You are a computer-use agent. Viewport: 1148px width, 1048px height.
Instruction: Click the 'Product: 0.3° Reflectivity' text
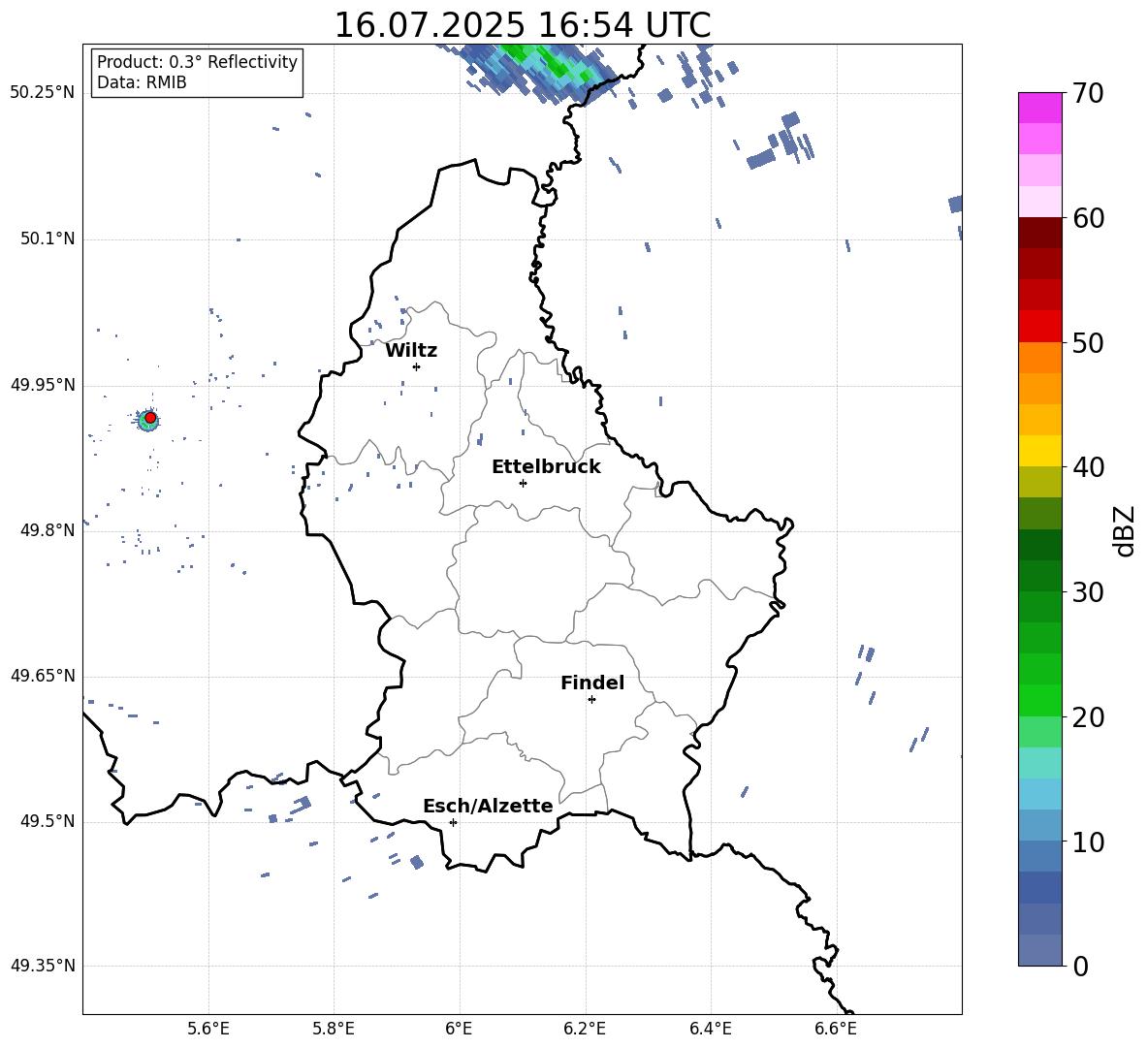pyautogui.click(x=197, y=62)
